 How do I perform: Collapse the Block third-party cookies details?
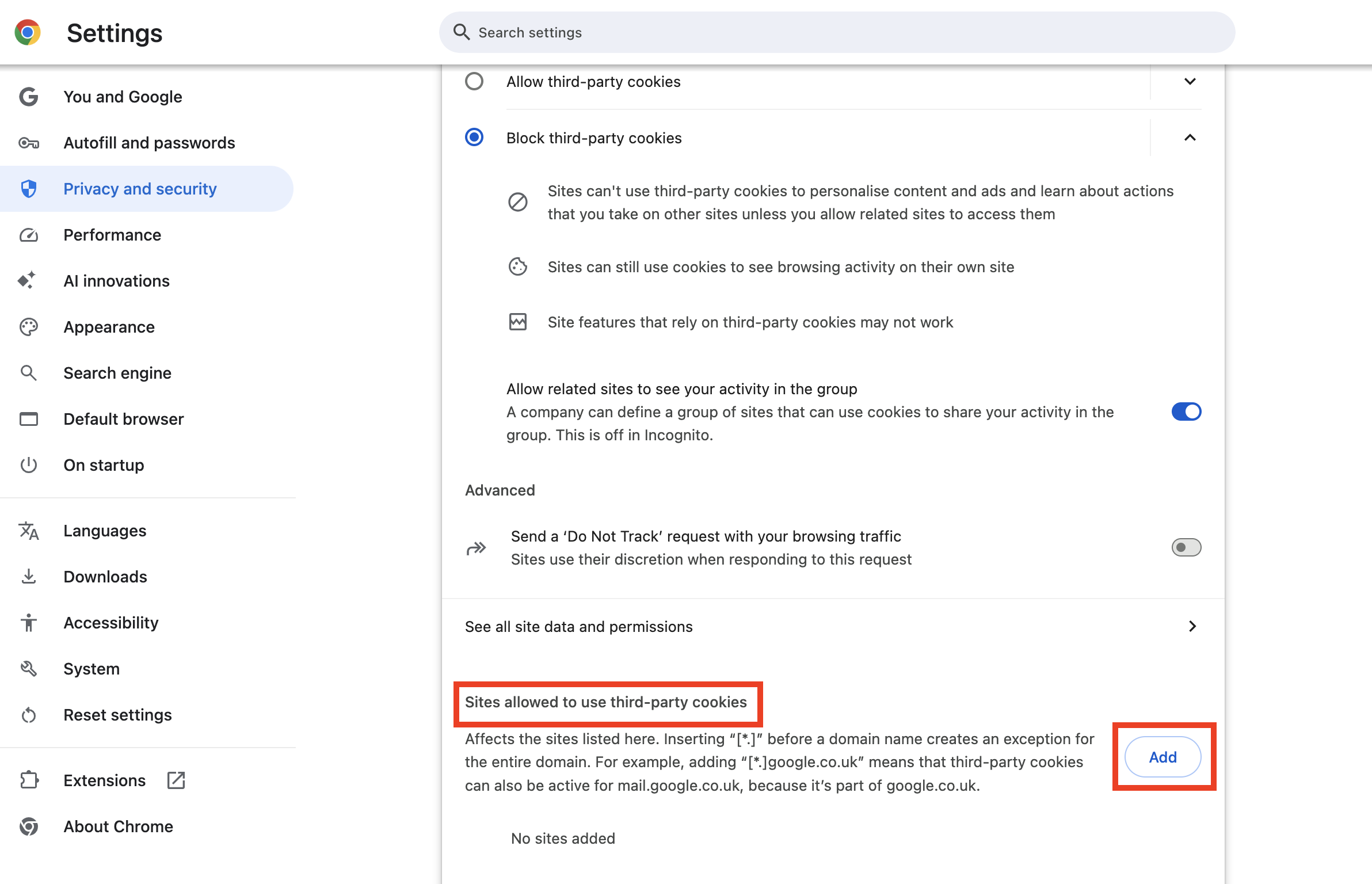click(x=1190, y=138)
